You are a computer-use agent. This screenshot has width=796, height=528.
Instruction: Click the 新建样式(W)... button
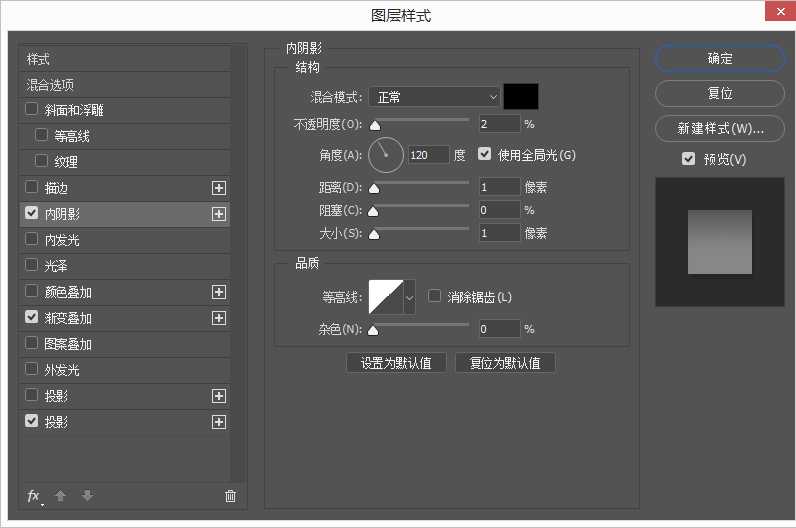coord(720,128)
